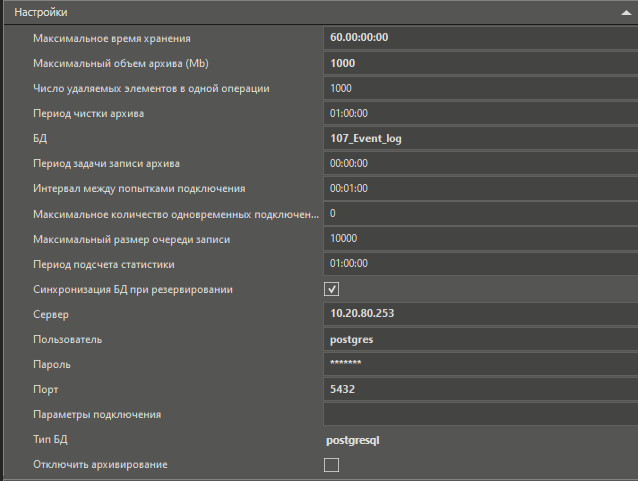
Task: Click the Тип БД value postgresql
Action: tap(353, 440)
